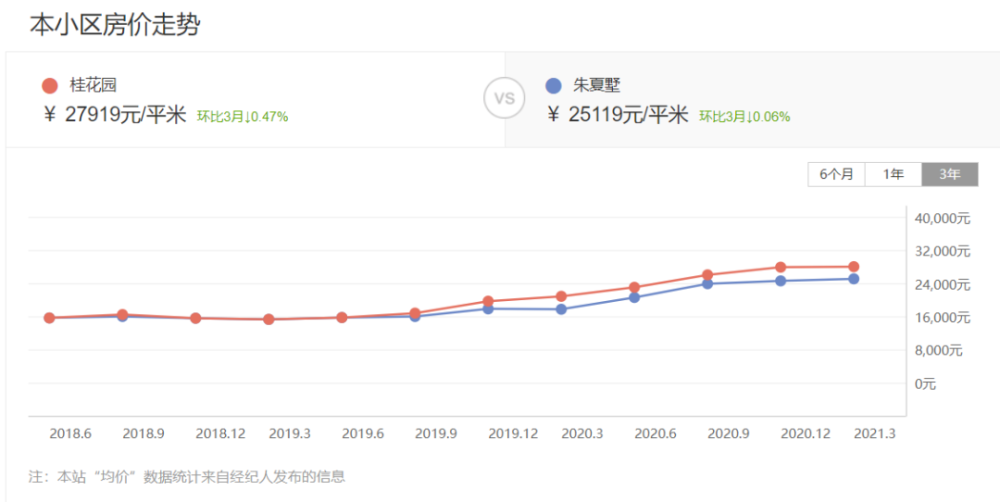This screenshot has height=502, width=1000.
Task: Click 朱夏墅 green 环比3月 0.06% change indicator
Action: (x=744, y=116)
